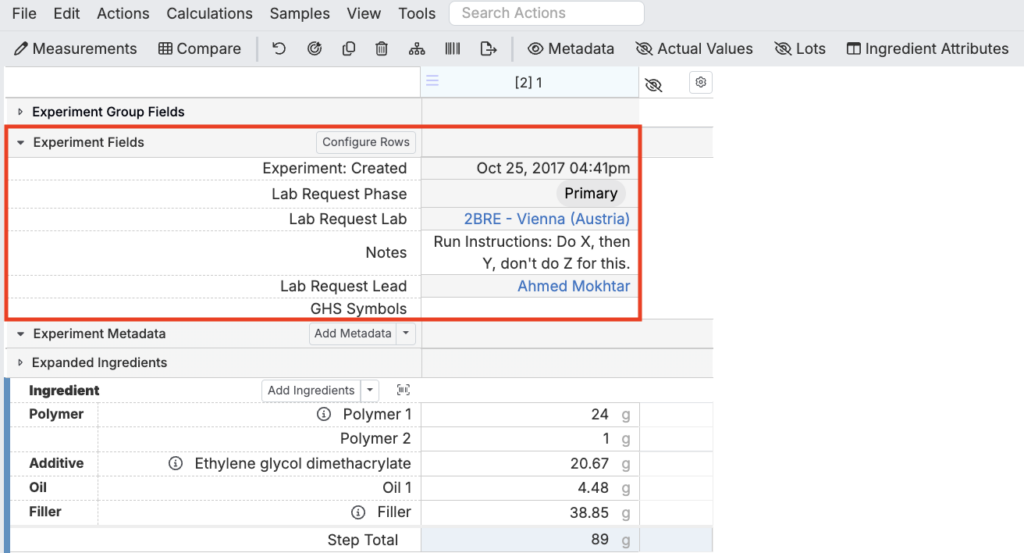Click the scan icon next to Add Ingredients
Viewport: 1024px width, 553px height.
click(x=403, y=390)
